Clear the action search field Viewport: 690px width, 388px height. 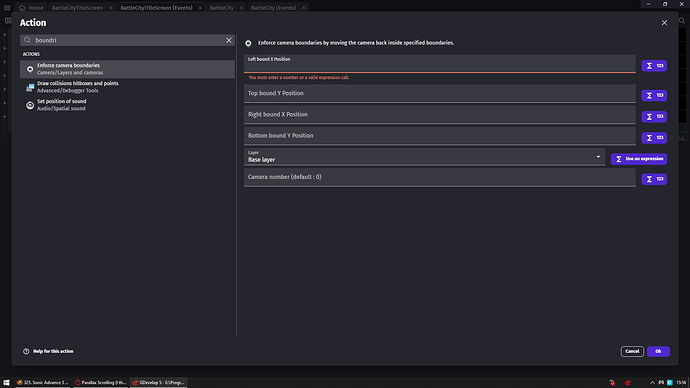[x=229, y=40]
